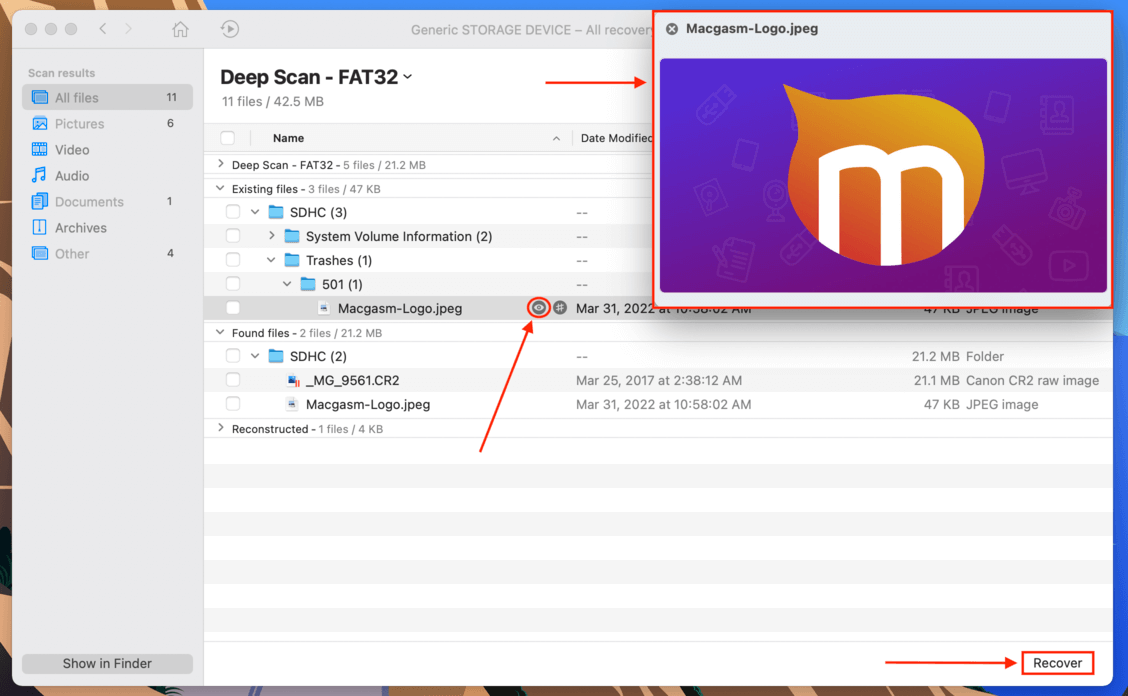Select Macgasm-Logo.jpeg under Found files
The image size is (1128, 696).
658,405
